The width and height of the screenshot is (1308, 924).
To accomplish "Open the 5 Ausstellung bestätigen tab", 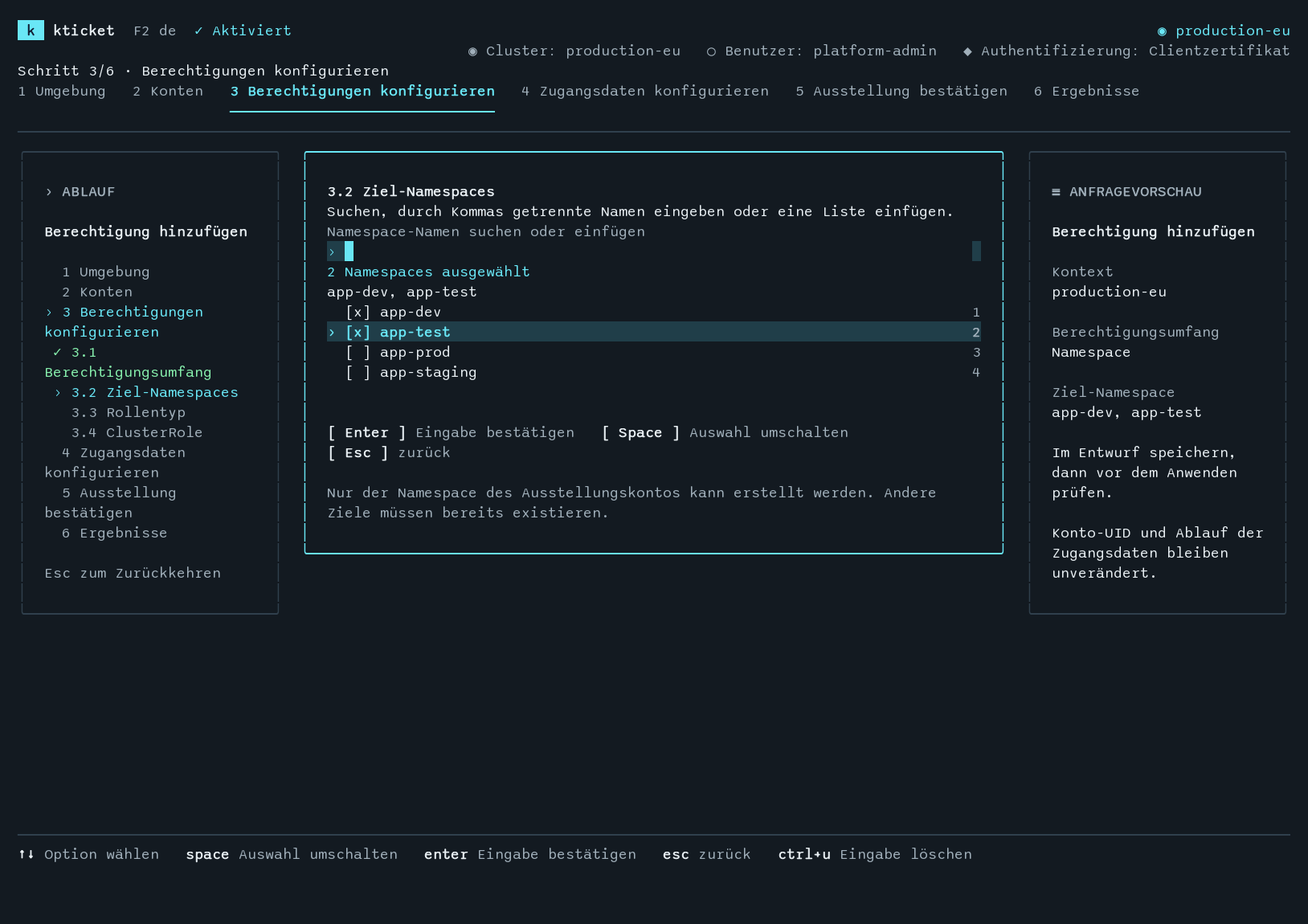I will point(901,91).
